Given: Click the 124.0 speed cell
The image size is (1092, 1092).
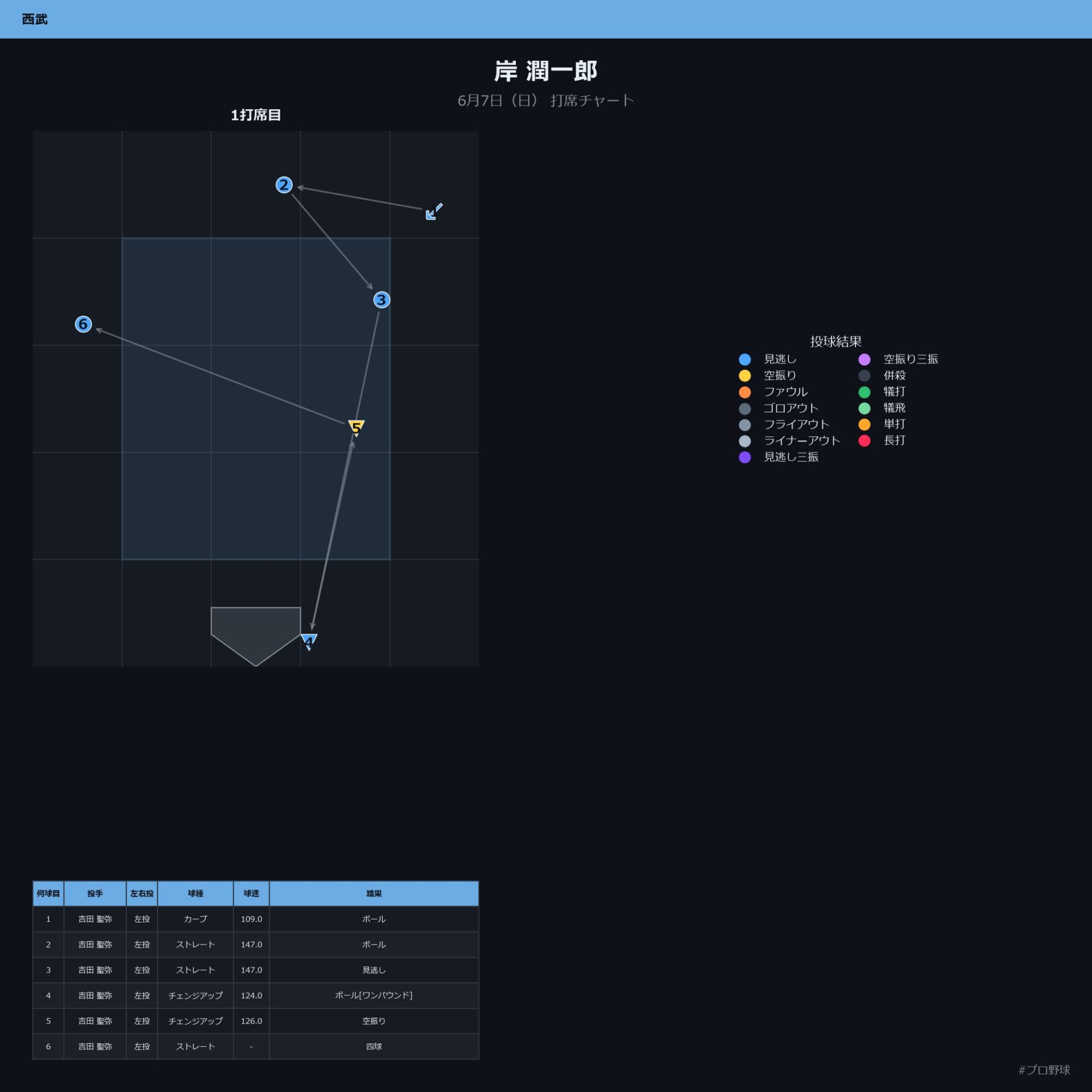Looking at the screenshot, I should click(251, 995).
